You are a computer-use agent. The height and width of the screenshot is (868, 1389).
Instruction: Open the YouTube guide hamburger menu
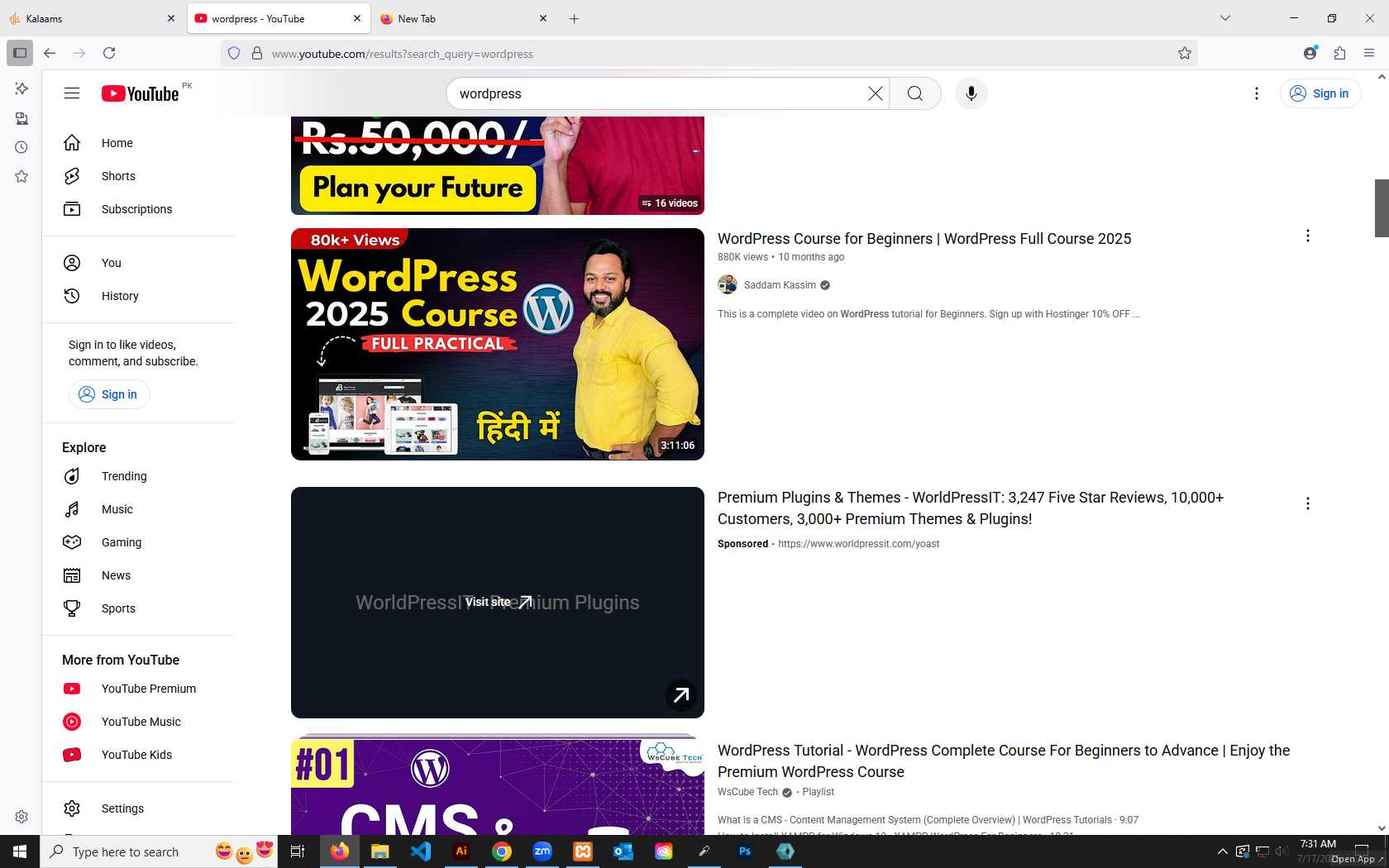72,93
